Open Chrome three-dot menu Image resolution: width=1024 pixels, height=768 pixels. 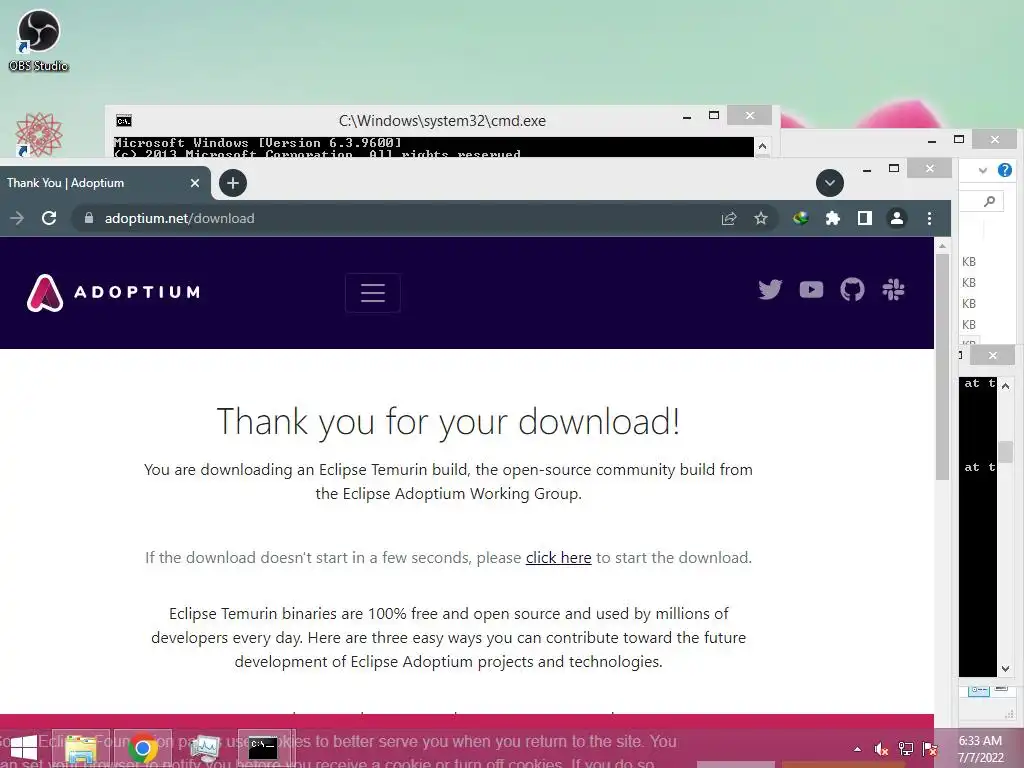929,218
